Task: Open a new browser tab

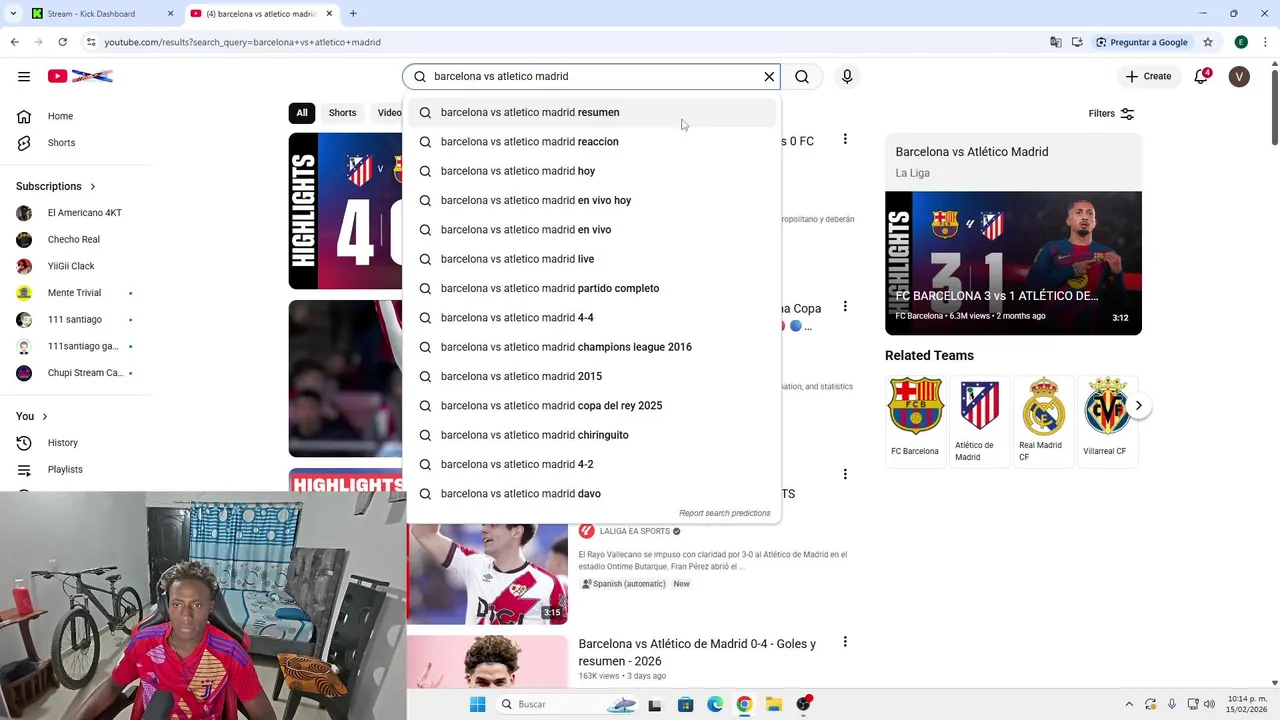Action: coord(353,14)
